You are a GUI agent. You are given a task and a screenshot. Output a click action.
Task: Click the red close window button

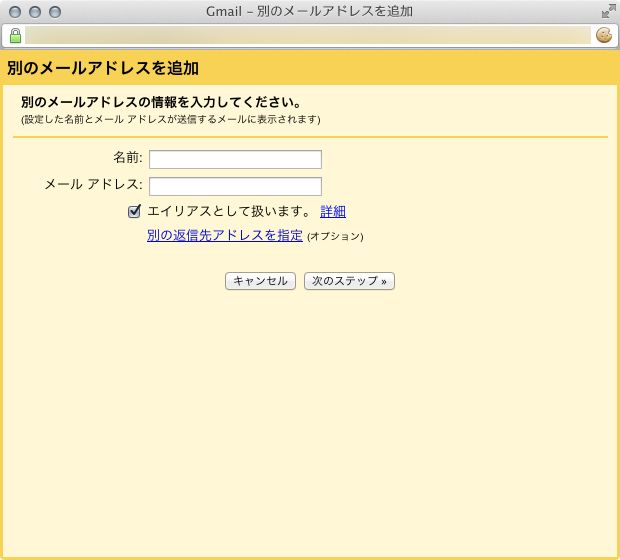pyautogui.click(x=15, y=12)
